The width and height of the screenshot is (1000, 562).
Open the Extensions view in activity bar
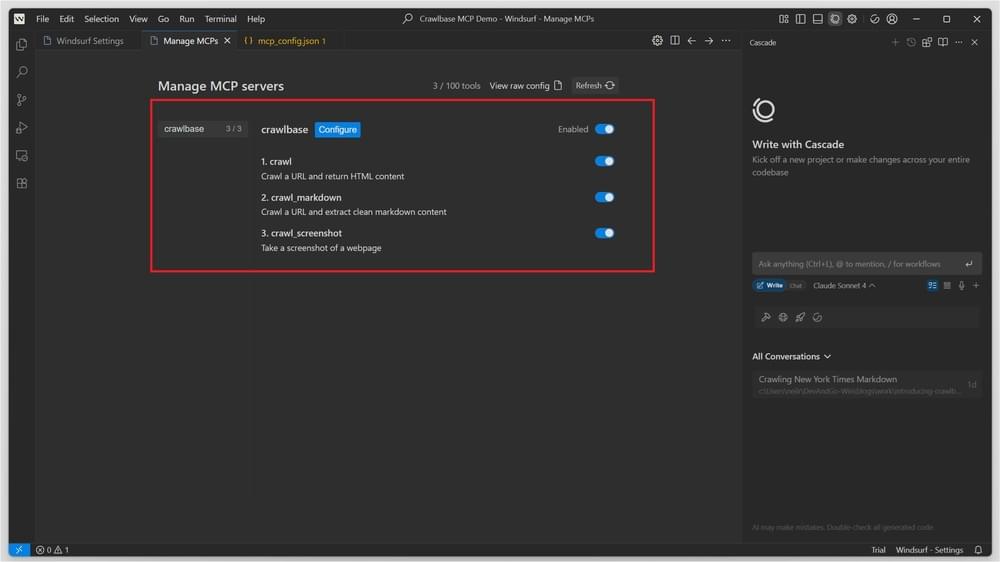[21, 183]
